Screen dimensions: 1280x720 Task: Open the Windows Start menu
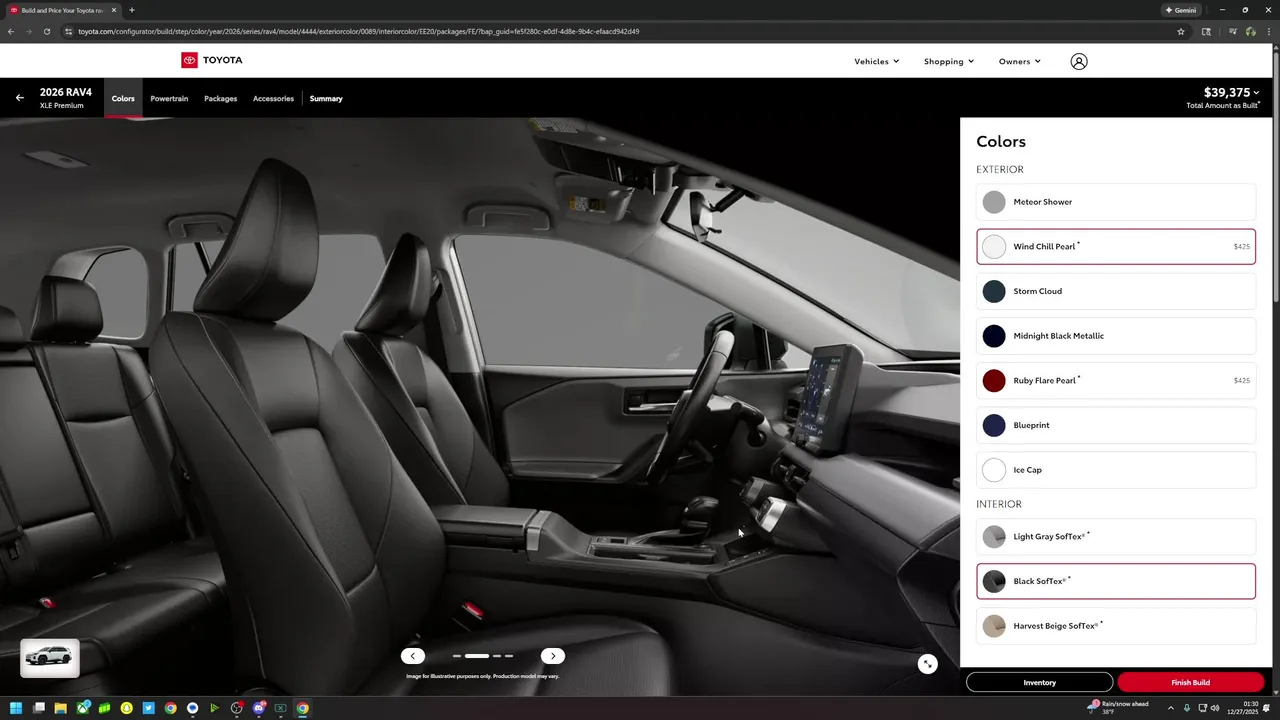tap(16, 708)
